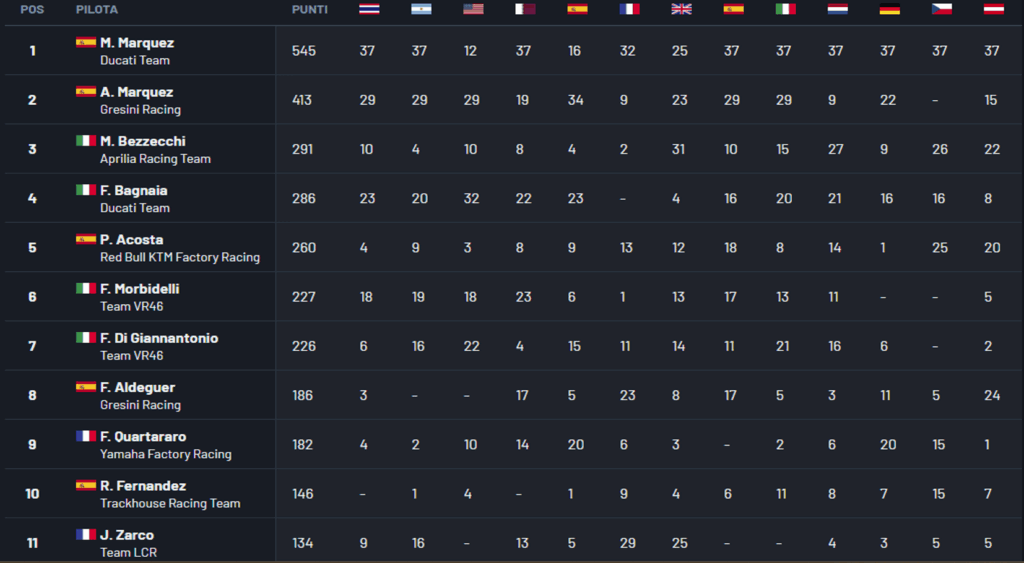Viewport: 1024px width, 563px height.
Task: Sort by the PUNTI column header
Action: tap(309, 10)
